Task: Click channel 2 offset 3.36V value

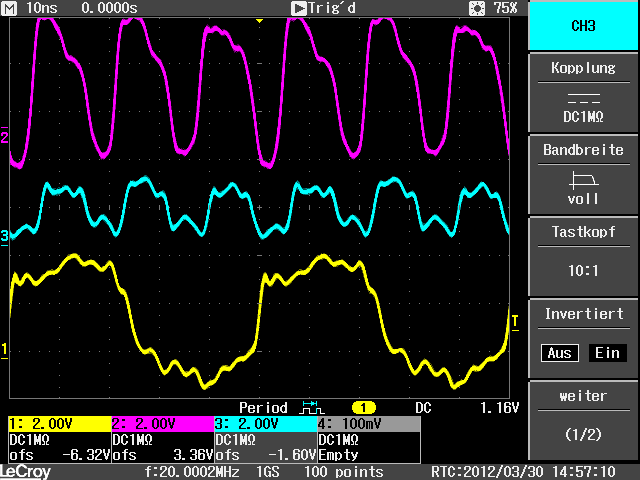Action: 193,455
